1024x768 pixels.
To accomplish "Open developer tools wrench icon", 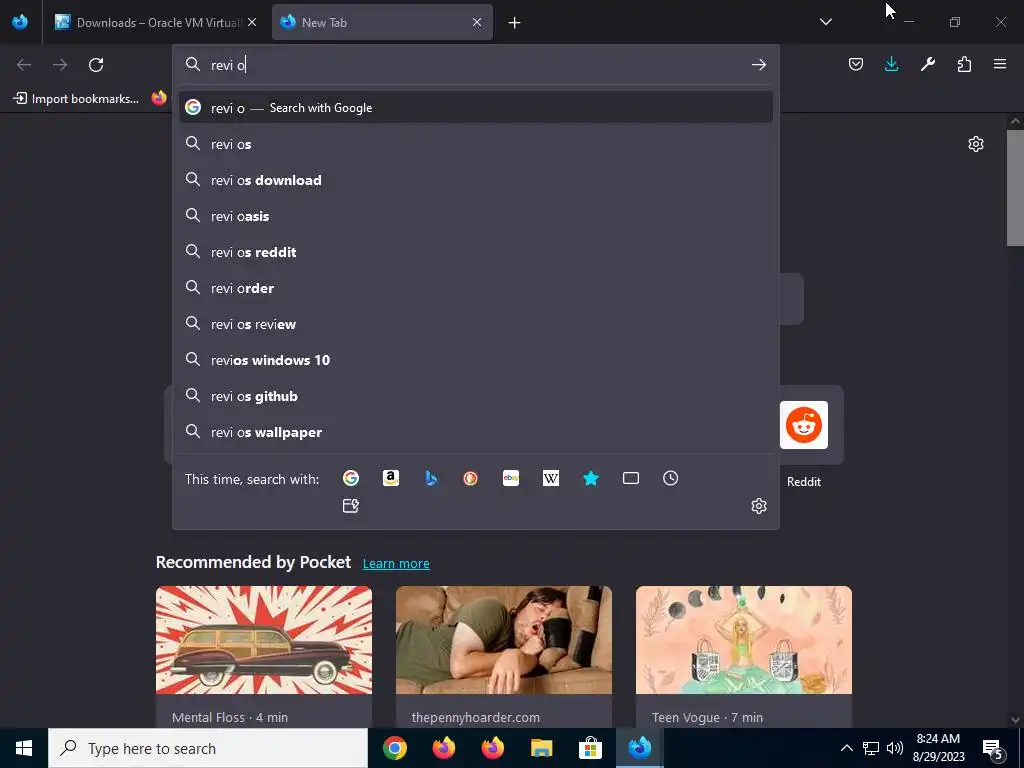I will pyautogui.click(x=927, y=64).
